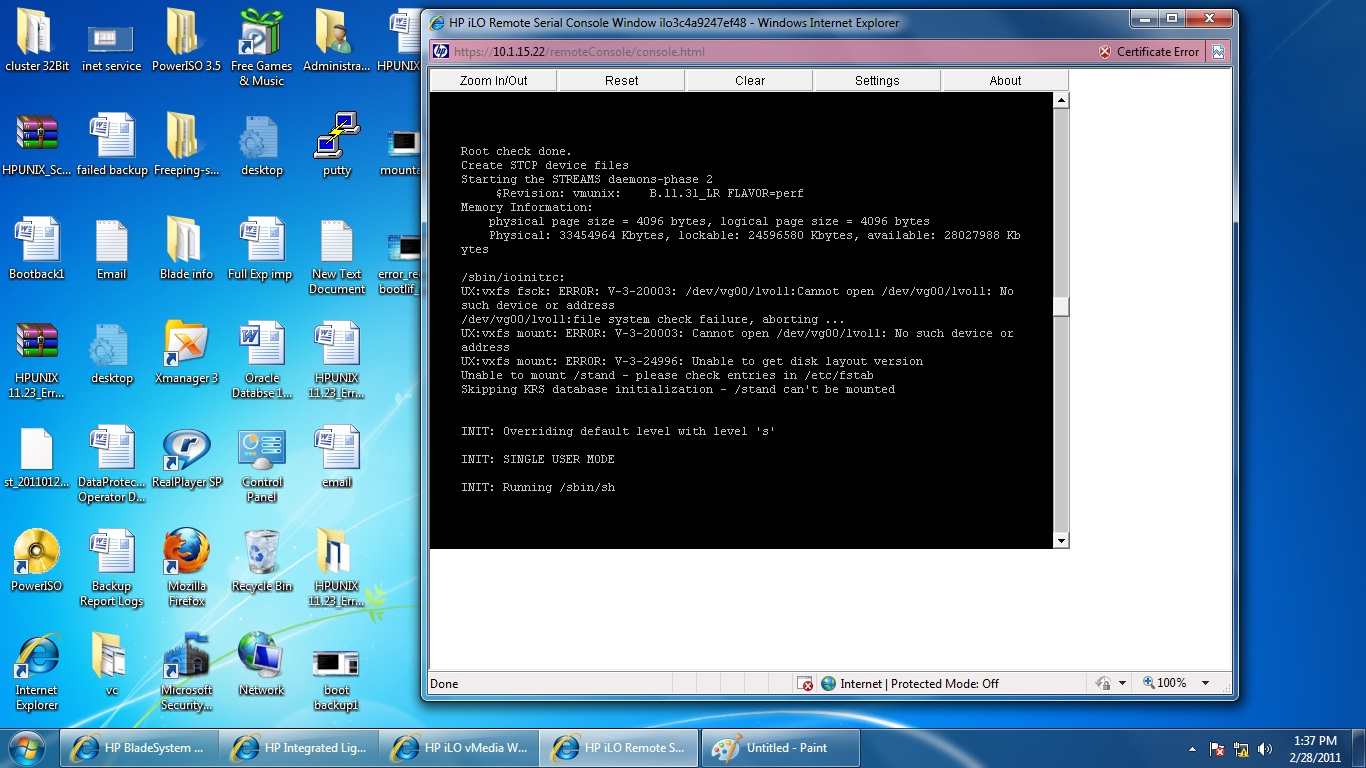
Task: Open the console Settings
Action: pos(877,81)
